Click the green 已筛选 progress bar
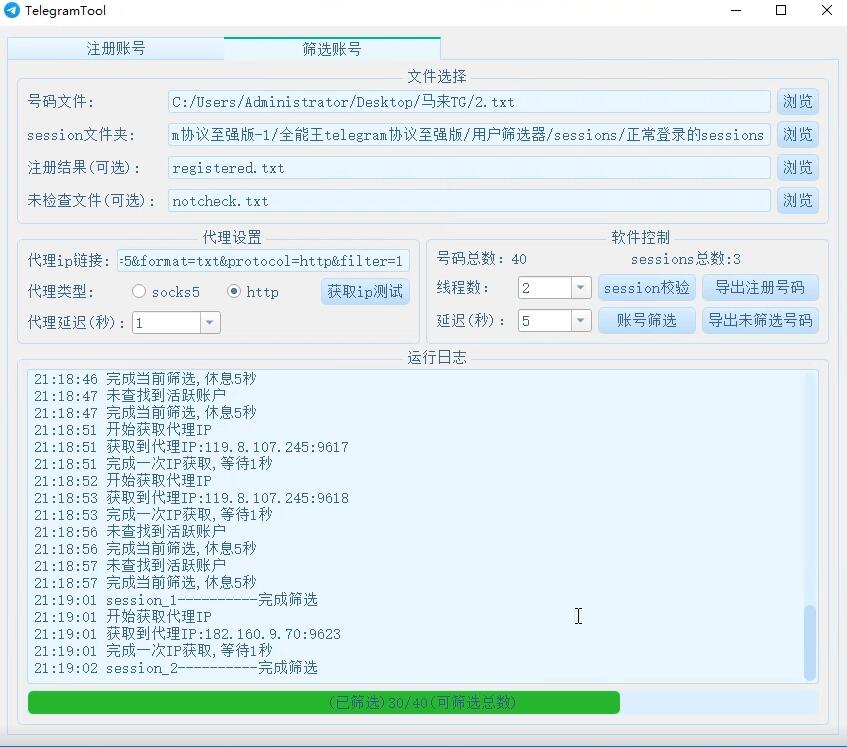Screen dimensions: 847x747 point(324,702)
